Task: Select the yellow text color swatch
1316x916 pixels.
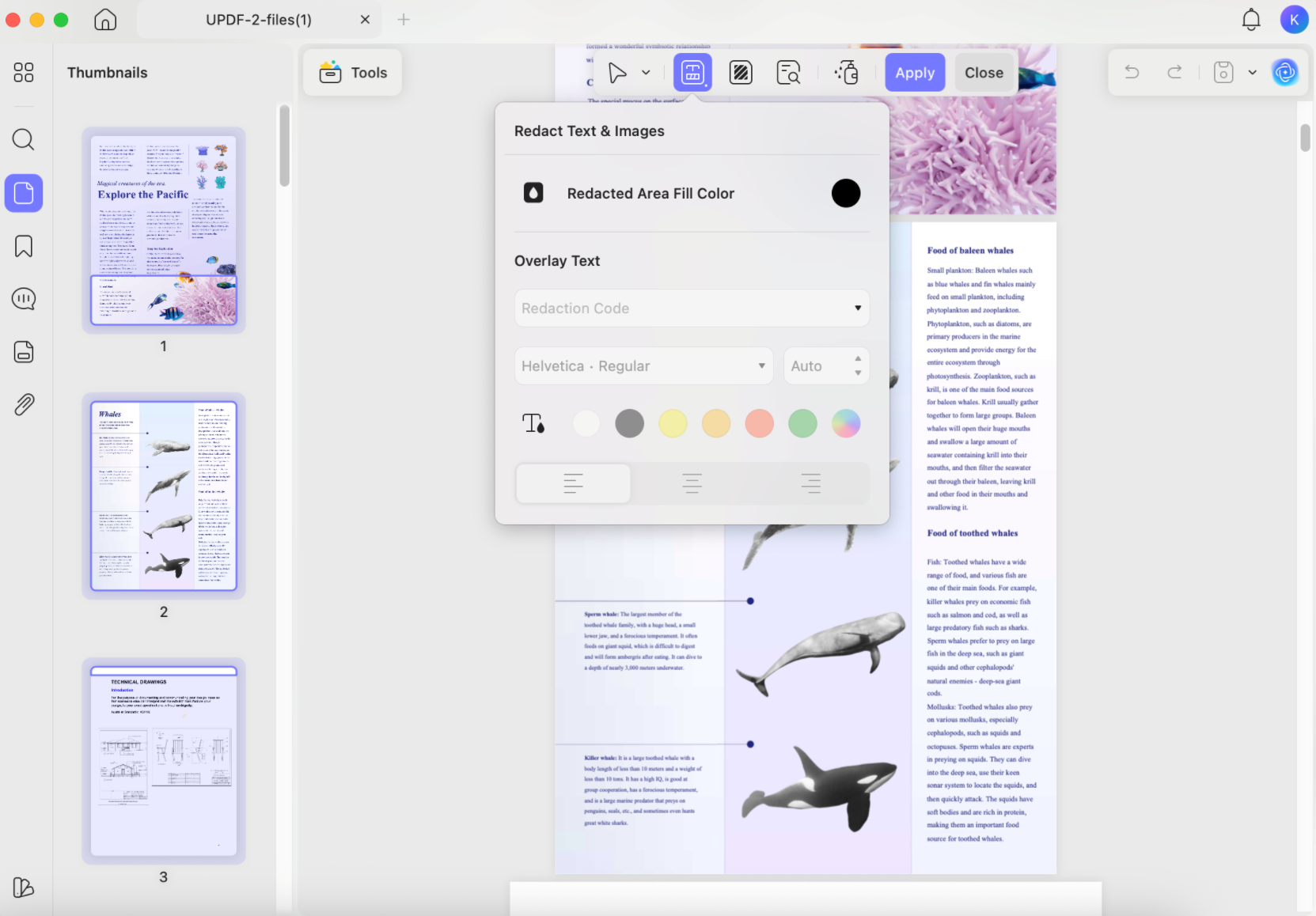Action: coord(673,424)
